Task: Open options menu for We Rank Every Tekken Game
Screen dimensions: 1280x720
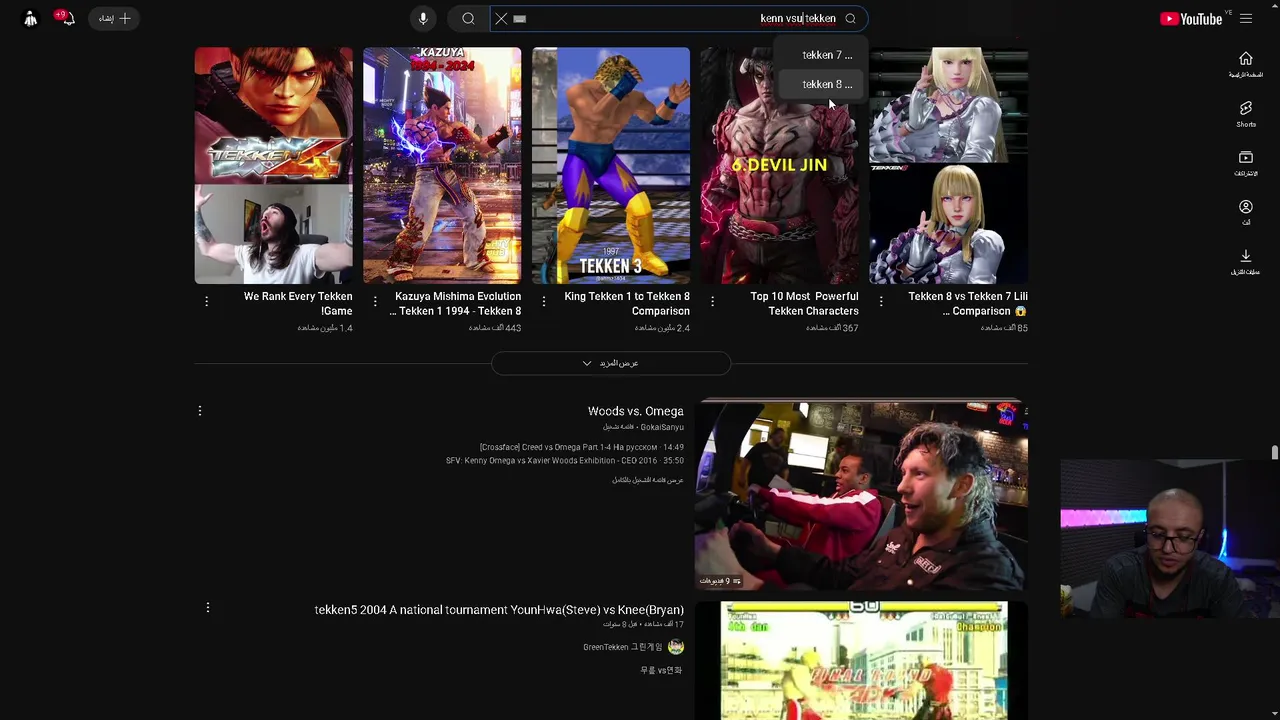Action: click(x=207, y=301)
